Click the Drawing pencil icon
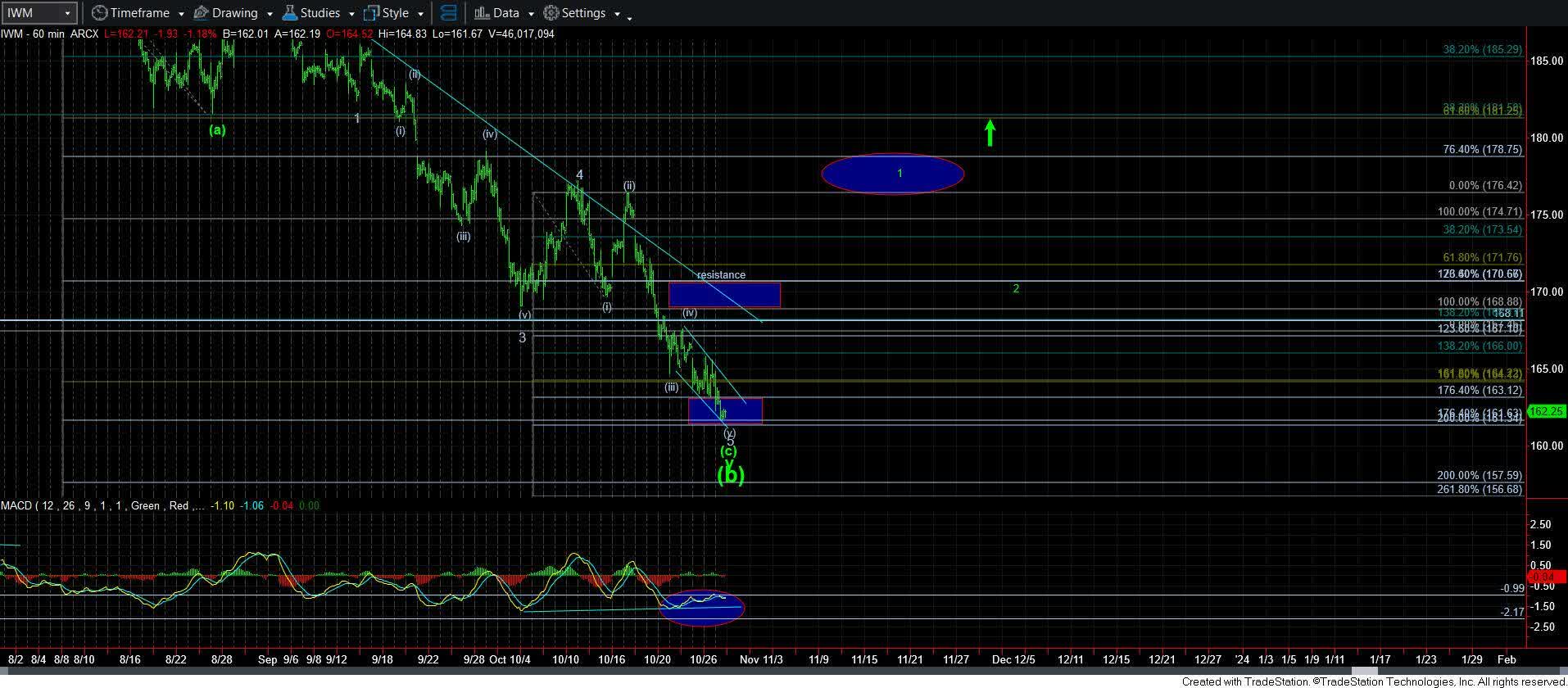Image resolution: width=1568 pixels, height=688 pixels. (x=202, y=13)
